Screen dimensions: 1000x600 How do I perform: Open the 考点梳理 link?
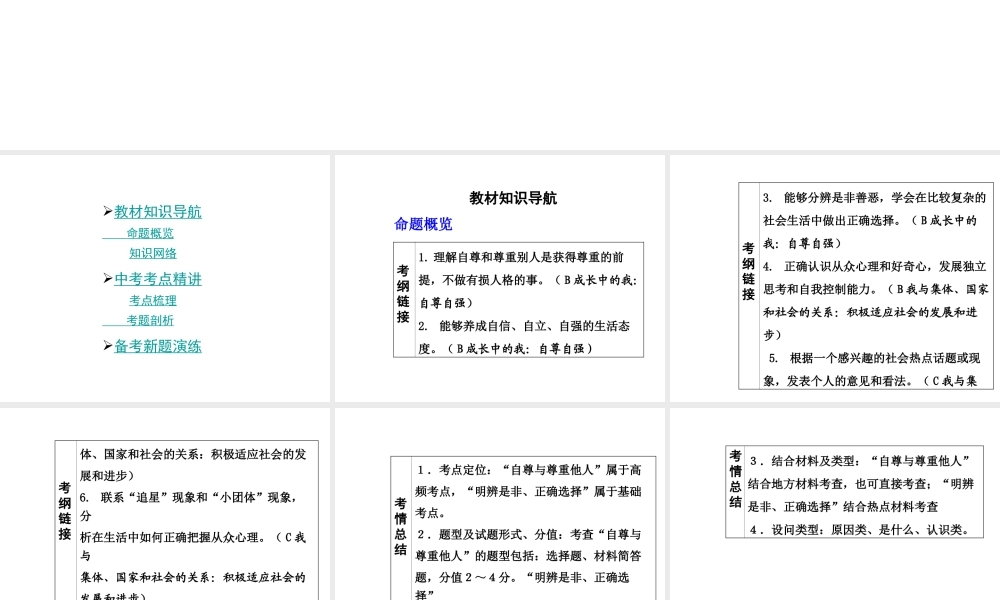[152, 300]
